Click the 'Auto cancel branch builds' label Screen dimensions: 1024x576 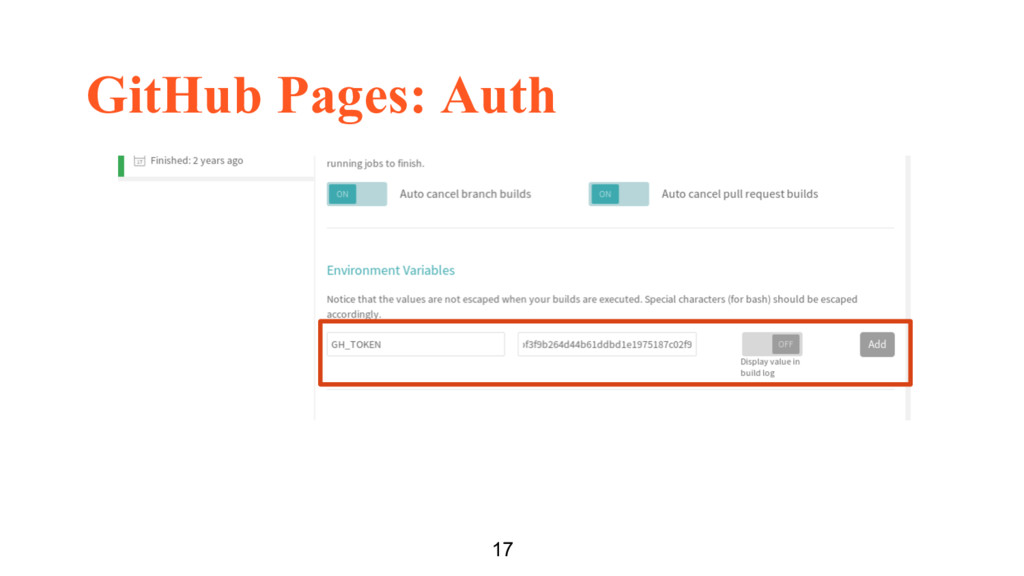click(x=465, y=194)
